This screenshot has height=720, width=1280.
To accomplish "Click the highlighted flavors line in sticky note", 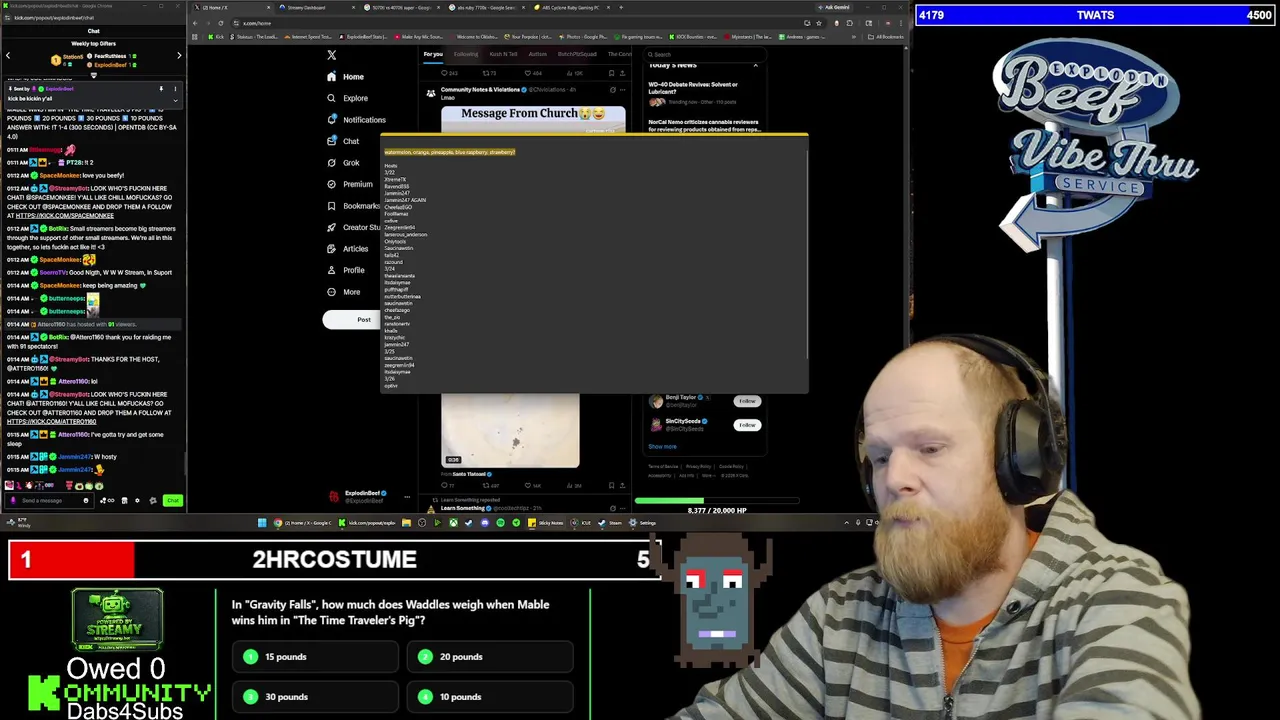I will pos(450,152).
